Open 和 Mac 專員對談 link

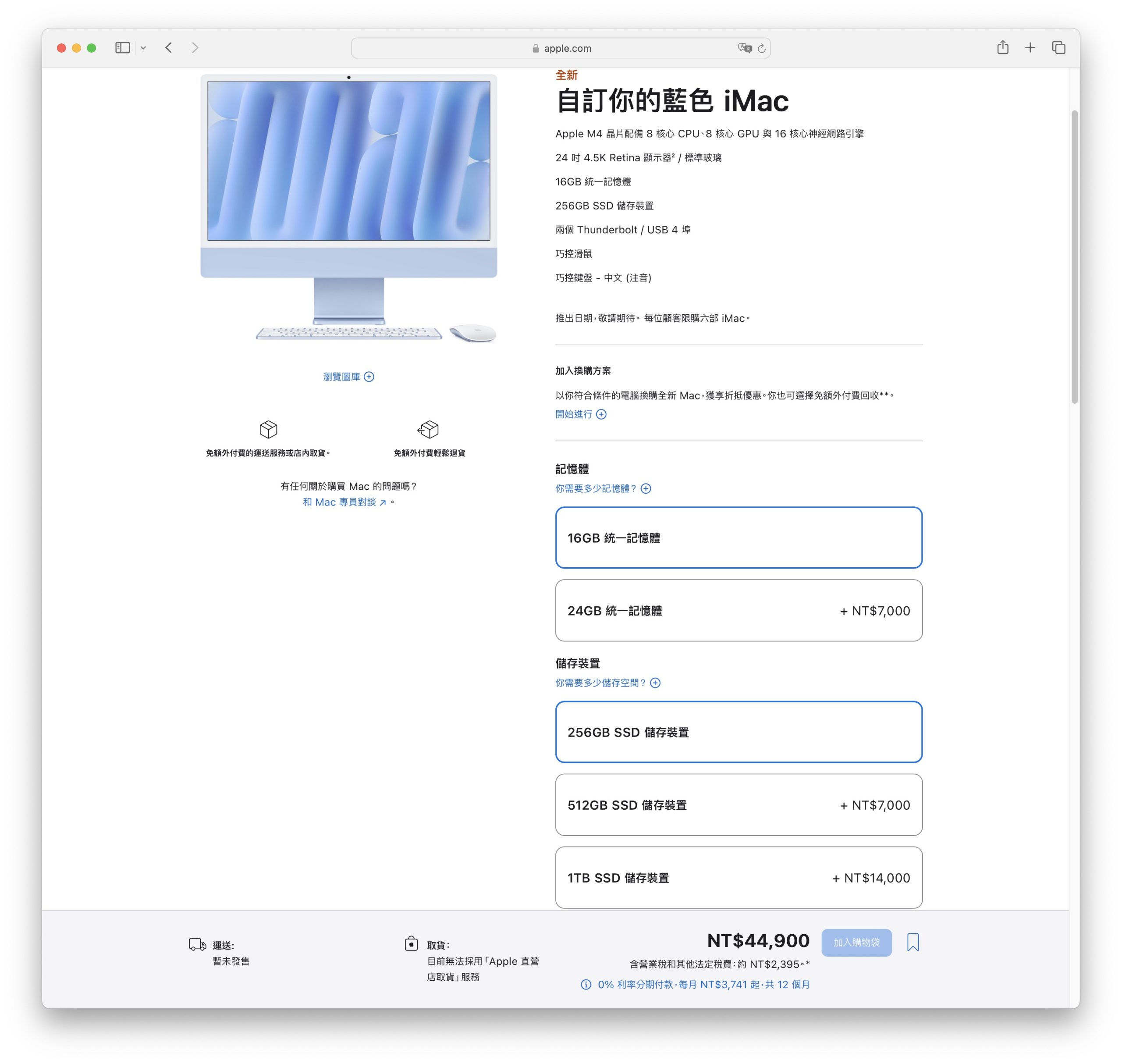(x=344, y=502)
